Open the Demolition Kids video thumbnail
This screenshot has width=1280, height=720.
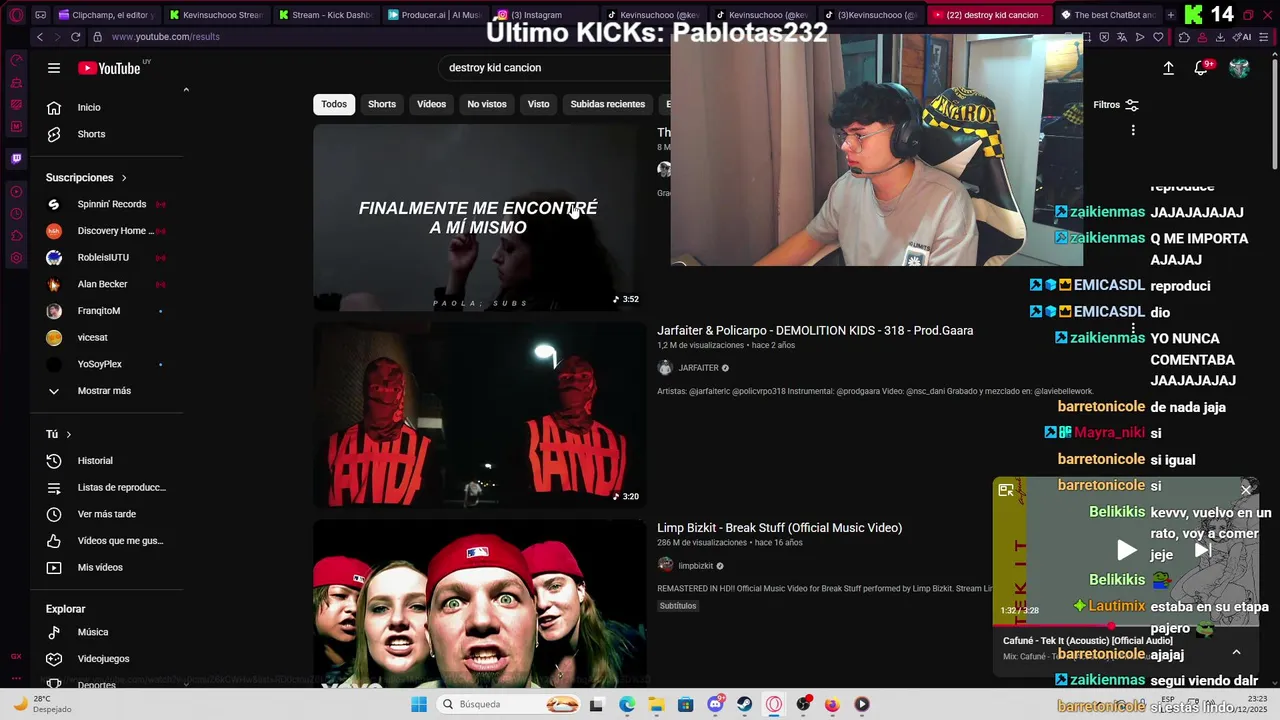(479, 414)
